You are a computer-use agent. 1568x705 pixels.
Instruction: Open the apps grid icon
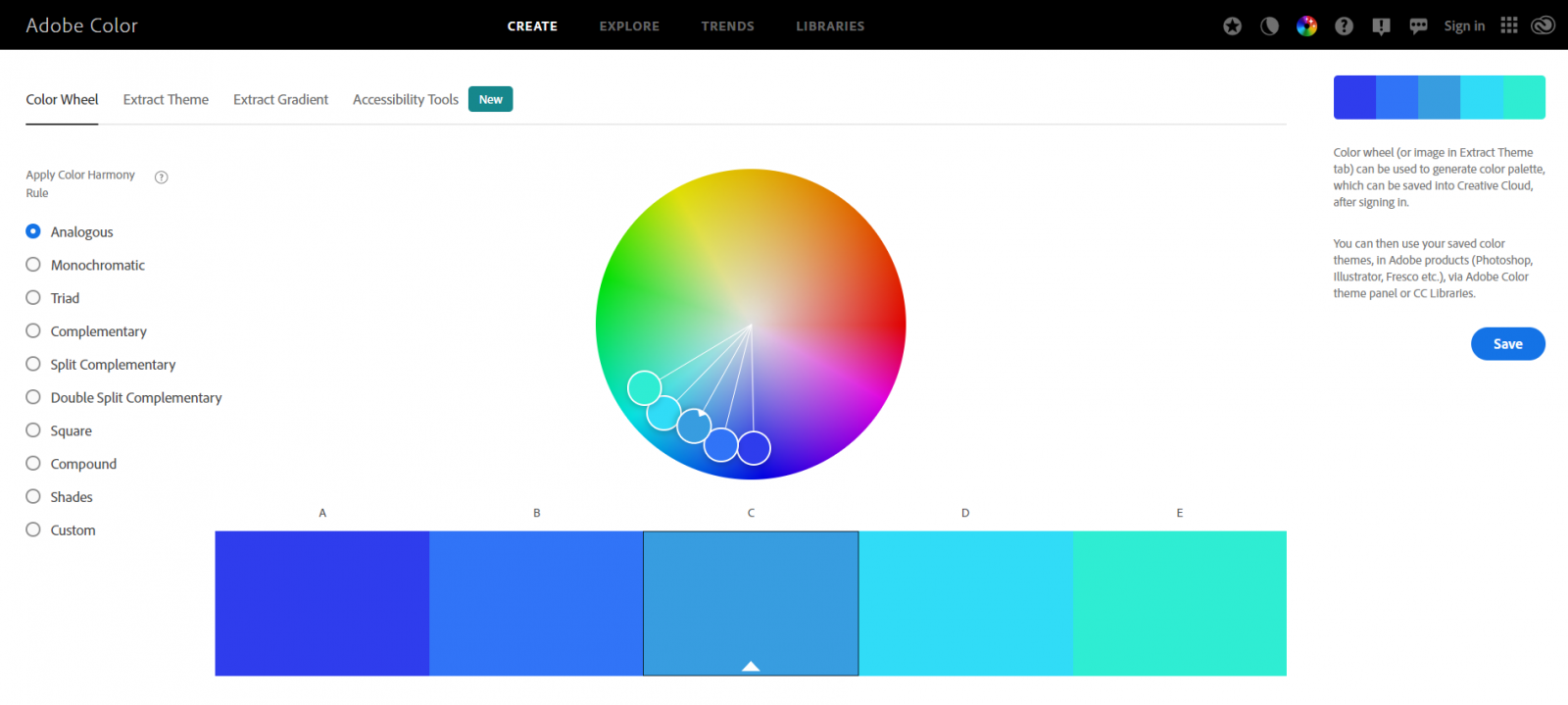tap(1509, 25)
